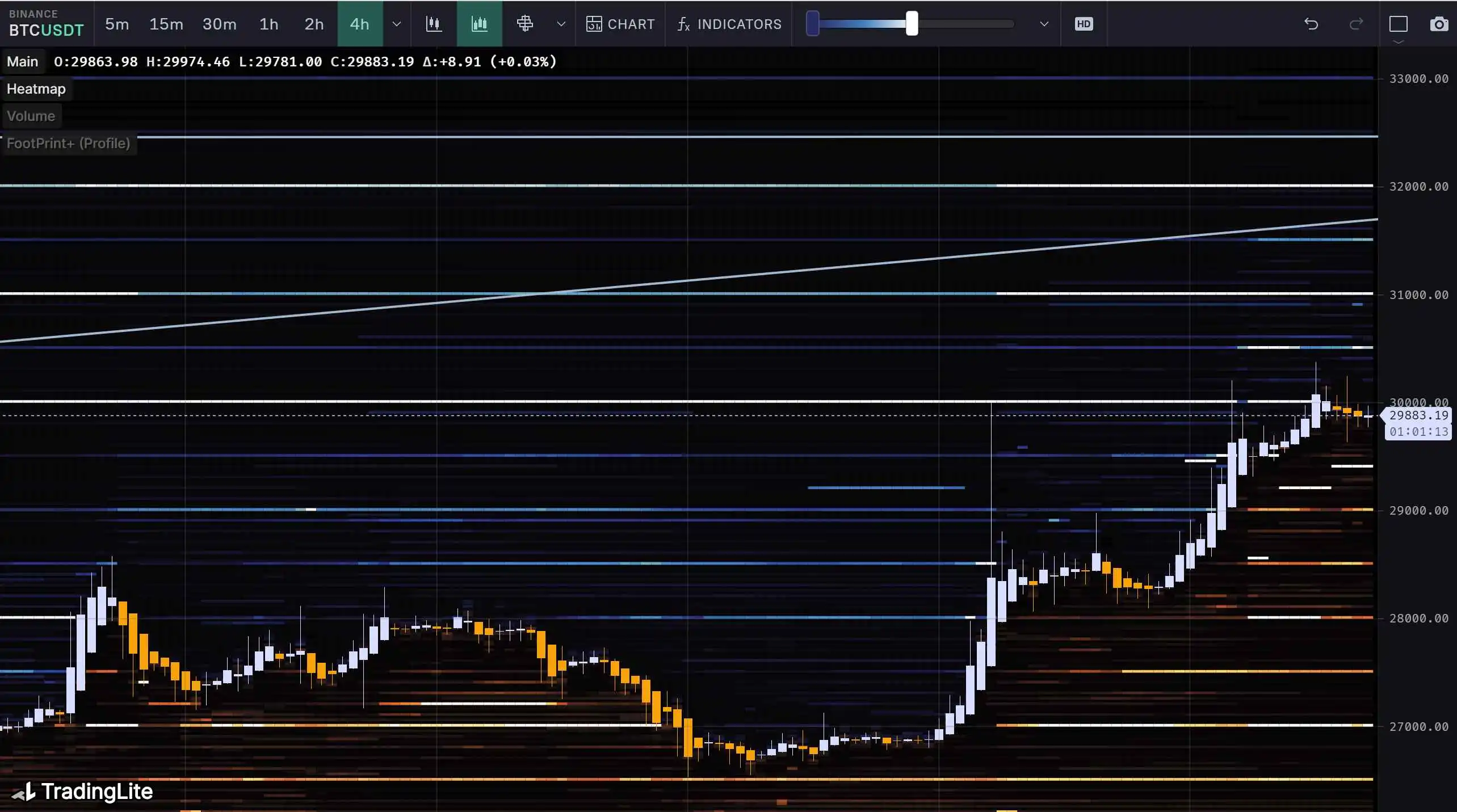Select the bar chart type icon
Screen dimensions: 1457x812
[434, 24]
